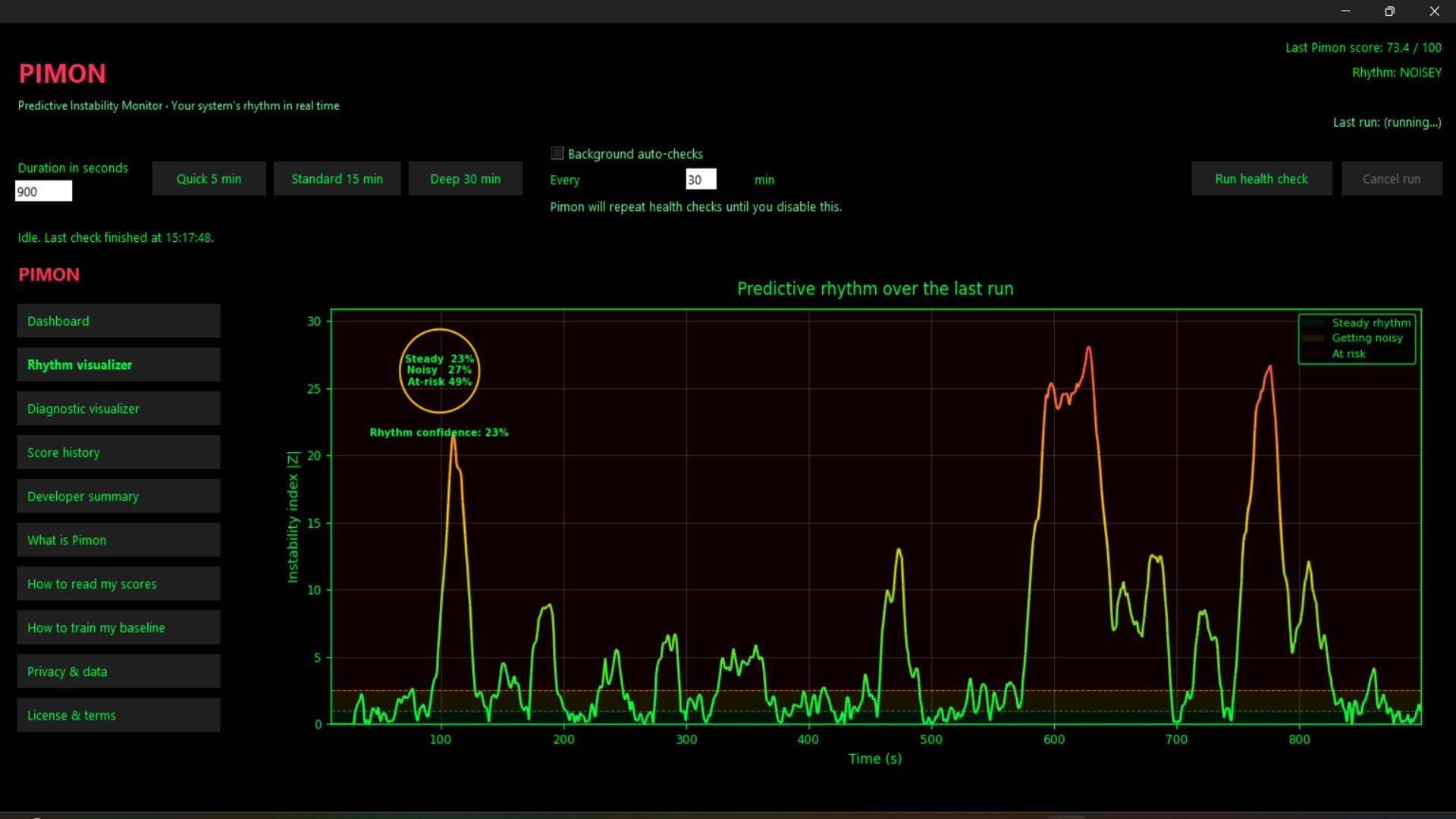Image resolution: width=1456 pixels, height=819 pixels.
Task: Click the Cancel run button
Action: 1392,178
